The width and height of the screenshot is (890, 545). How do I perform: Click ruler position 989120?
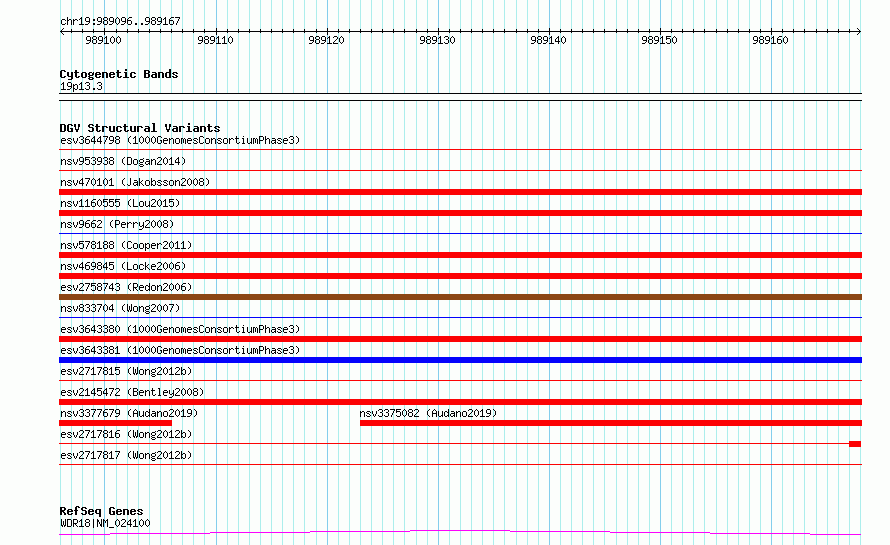[326, 40]
